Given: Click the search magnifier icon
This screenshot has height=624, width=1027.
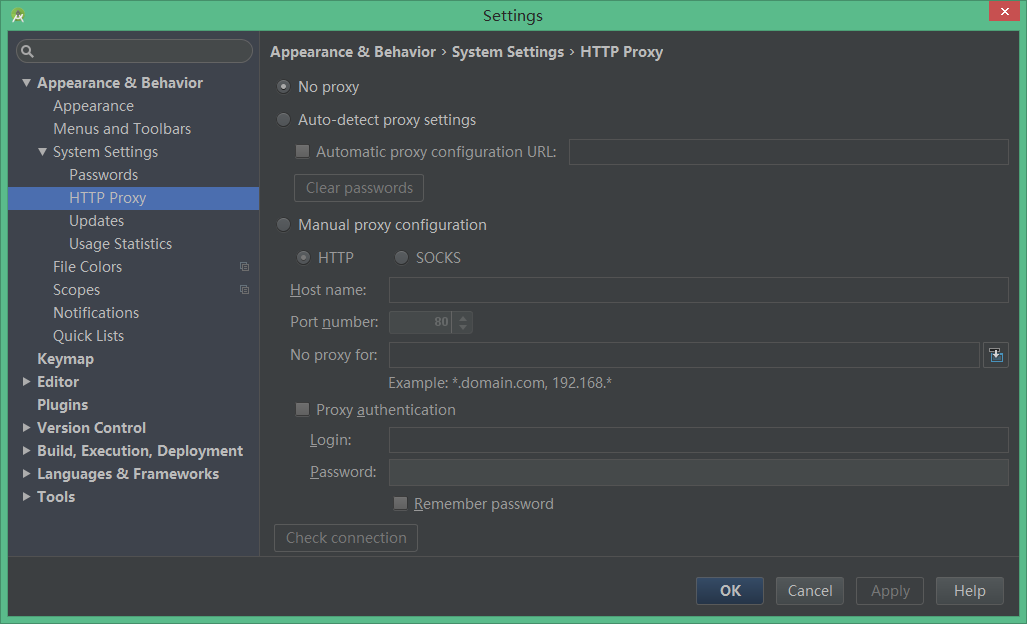Looking at the screenshot, I should pyautogui.click(x=28, y=51).
